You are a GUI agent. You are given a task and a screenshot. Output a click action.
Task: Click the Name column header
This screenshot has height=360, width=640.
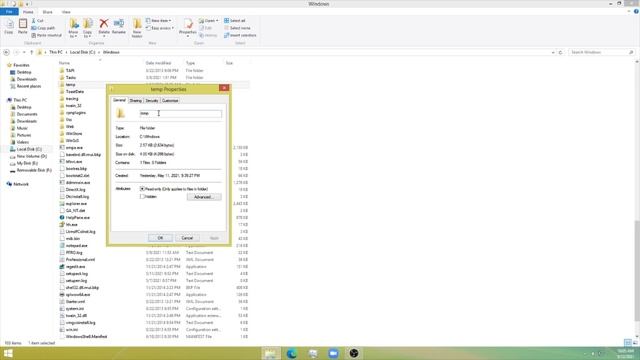pos(64,63)
